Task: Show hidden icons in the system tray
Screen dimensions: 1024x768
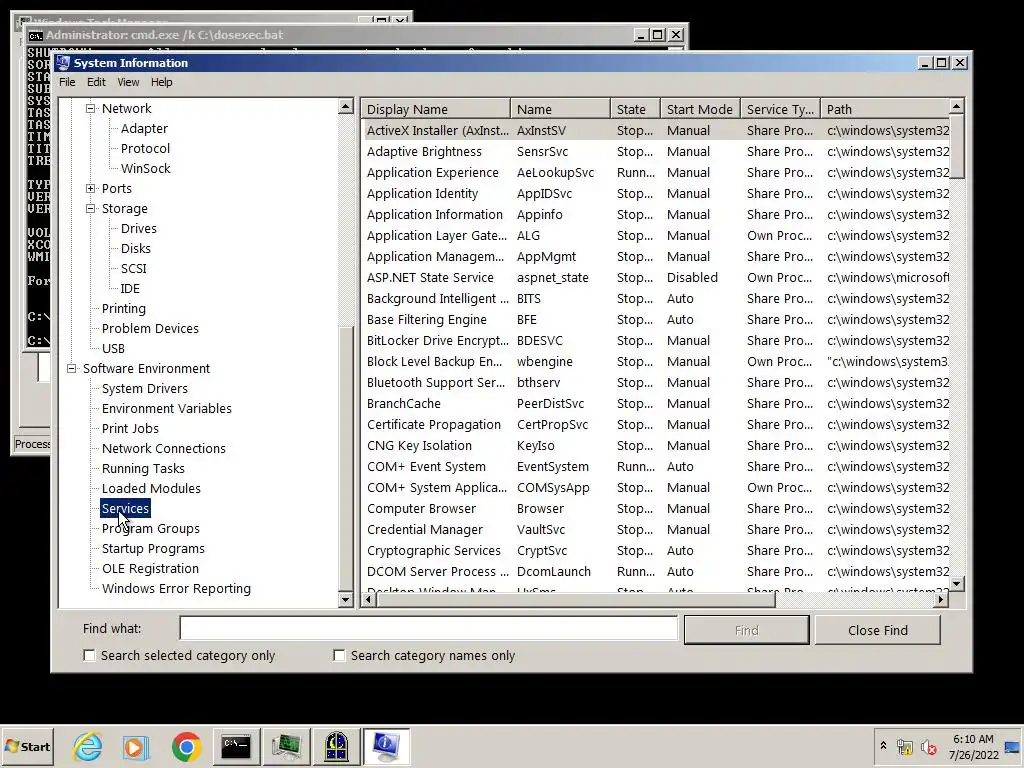Action: (883, 746)
